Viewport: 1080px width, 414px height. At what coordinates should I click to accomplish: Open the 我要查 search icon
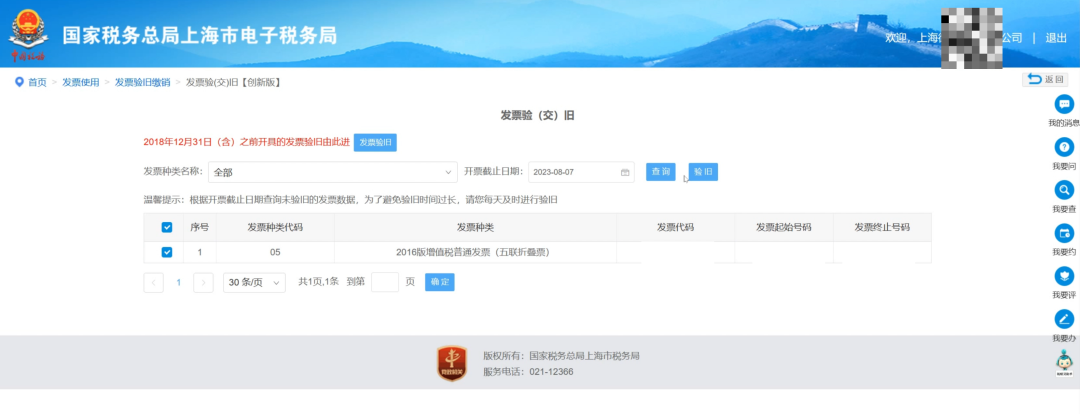(1064, 190)
